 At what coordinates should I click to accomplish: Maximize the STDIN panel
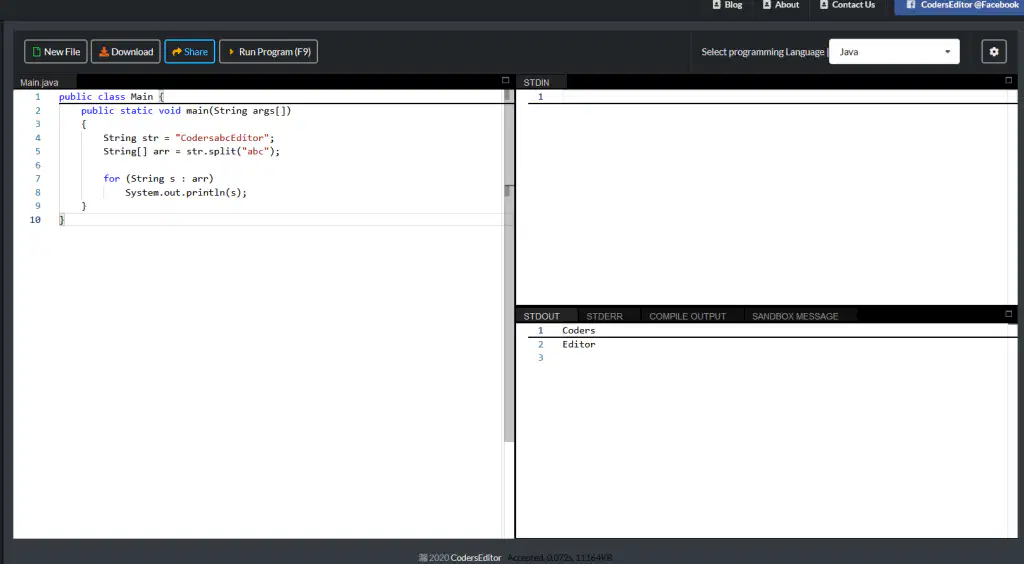point(1008,80)
